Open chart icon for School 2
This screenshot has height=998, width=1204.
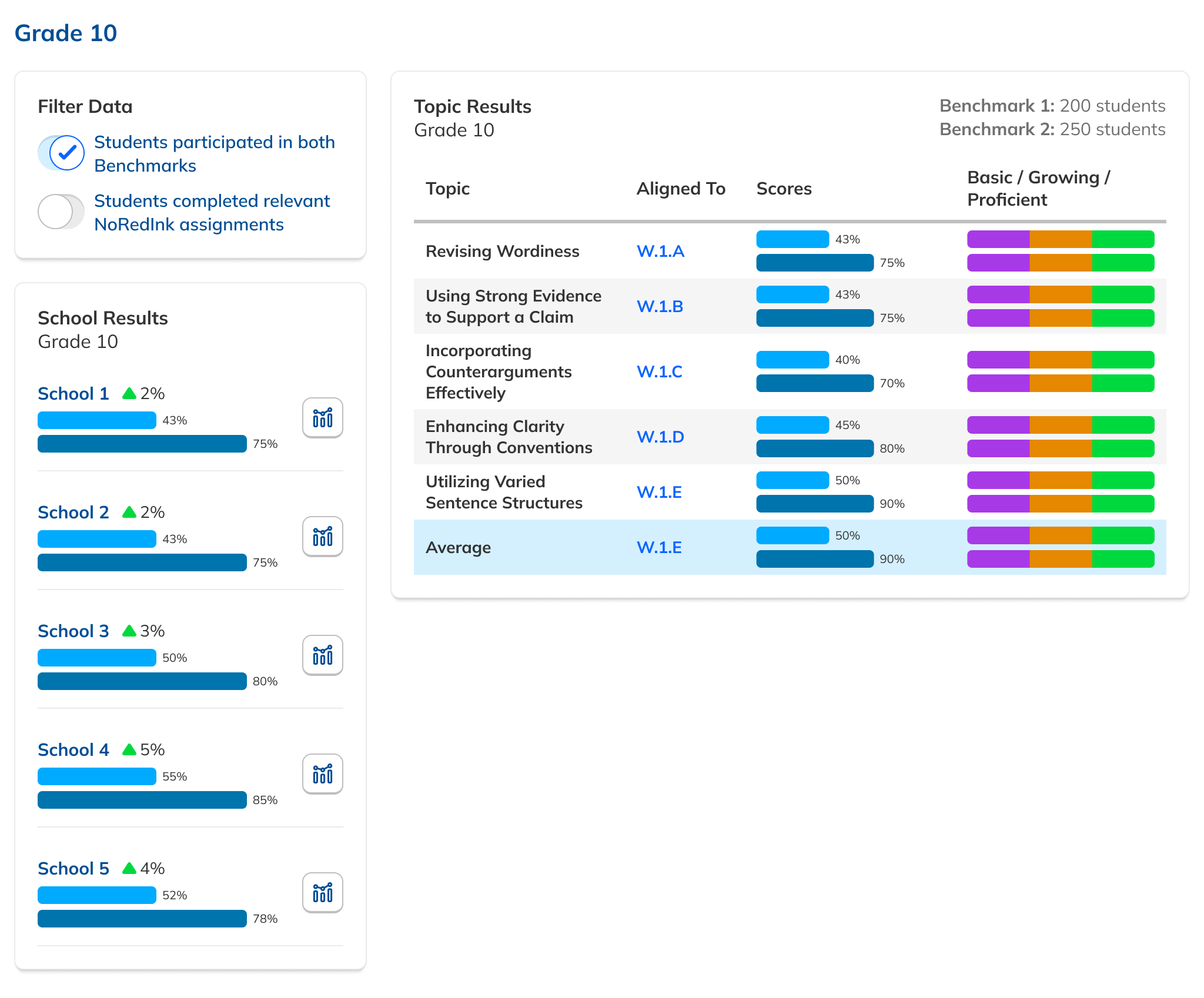322,537
